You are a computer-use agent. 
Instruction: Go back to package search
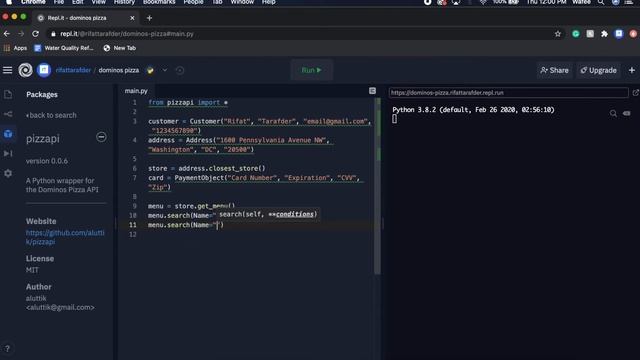click(x=51, y=115)
